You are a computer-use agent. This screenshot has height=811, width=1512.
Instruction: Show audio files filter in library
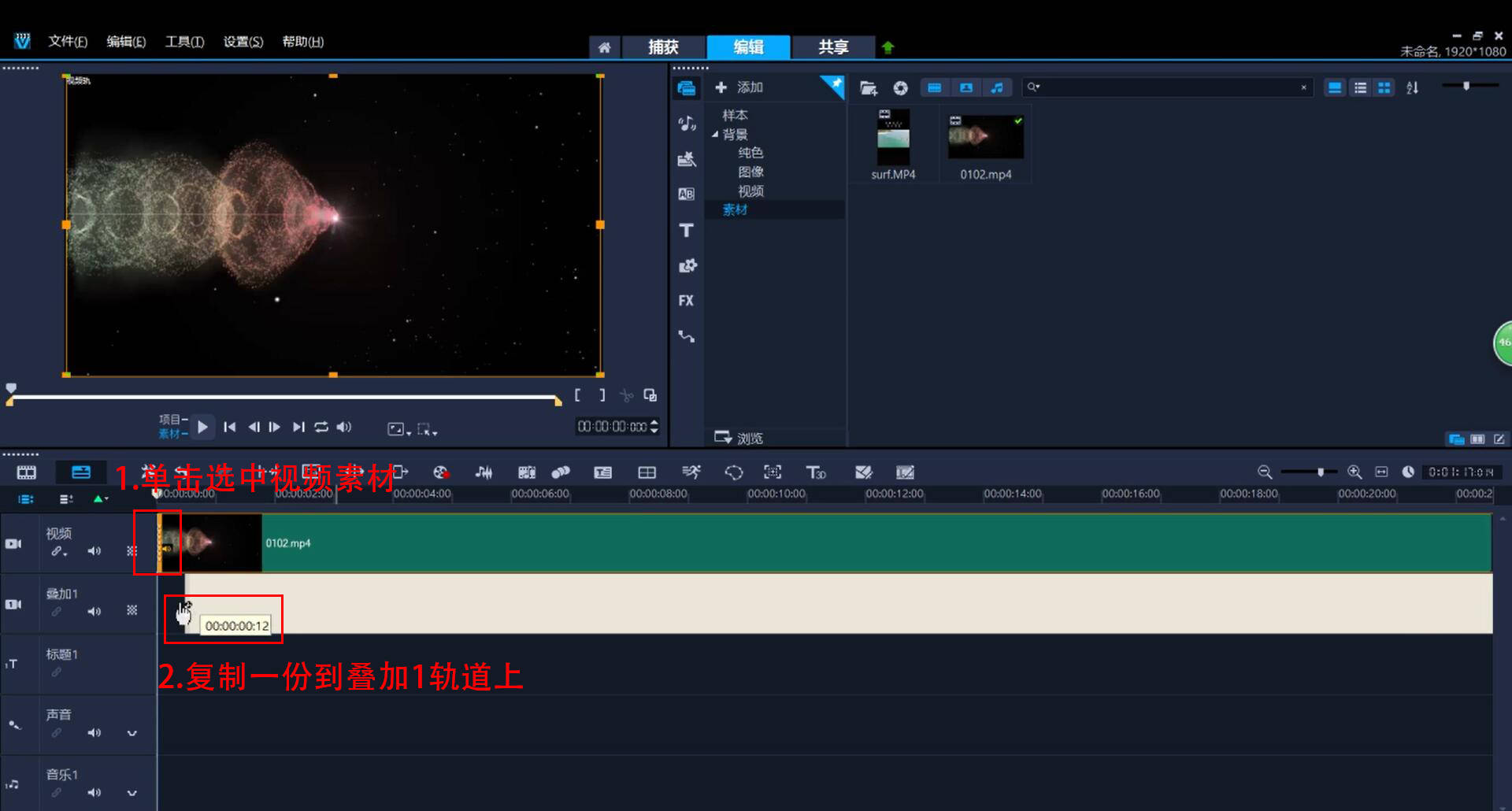[997, 87]
